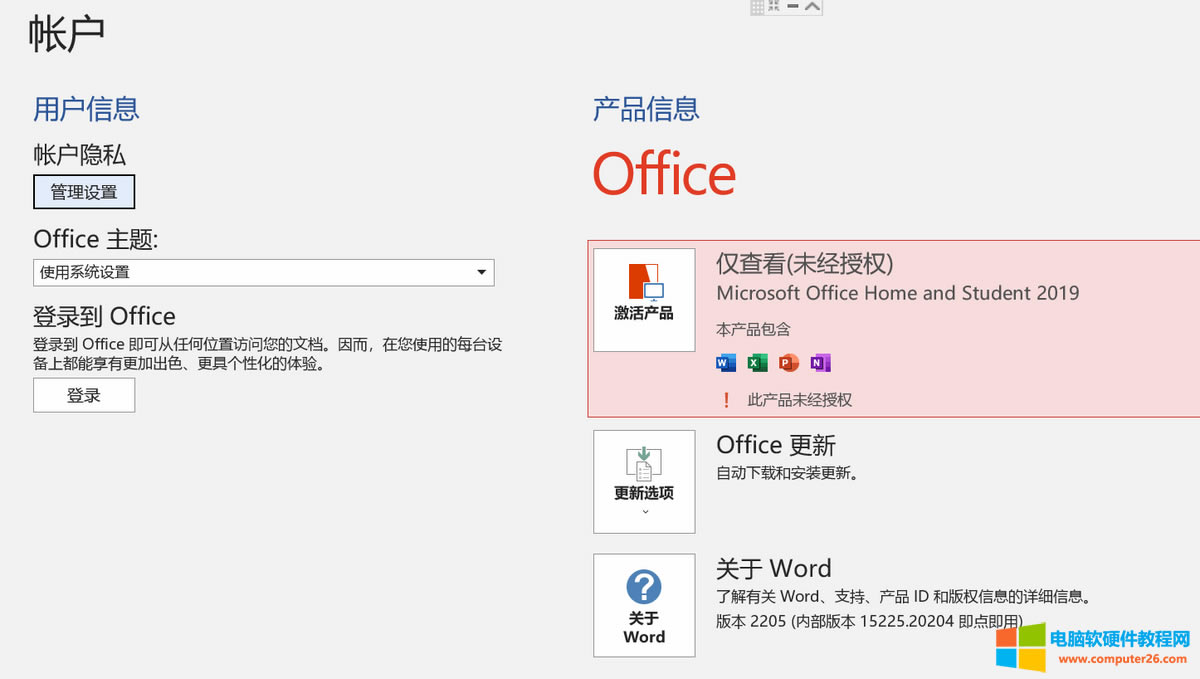The height and width of the screenshot is (679, 1200).
Task: Select the Word product icon
Action: (724, 362)
